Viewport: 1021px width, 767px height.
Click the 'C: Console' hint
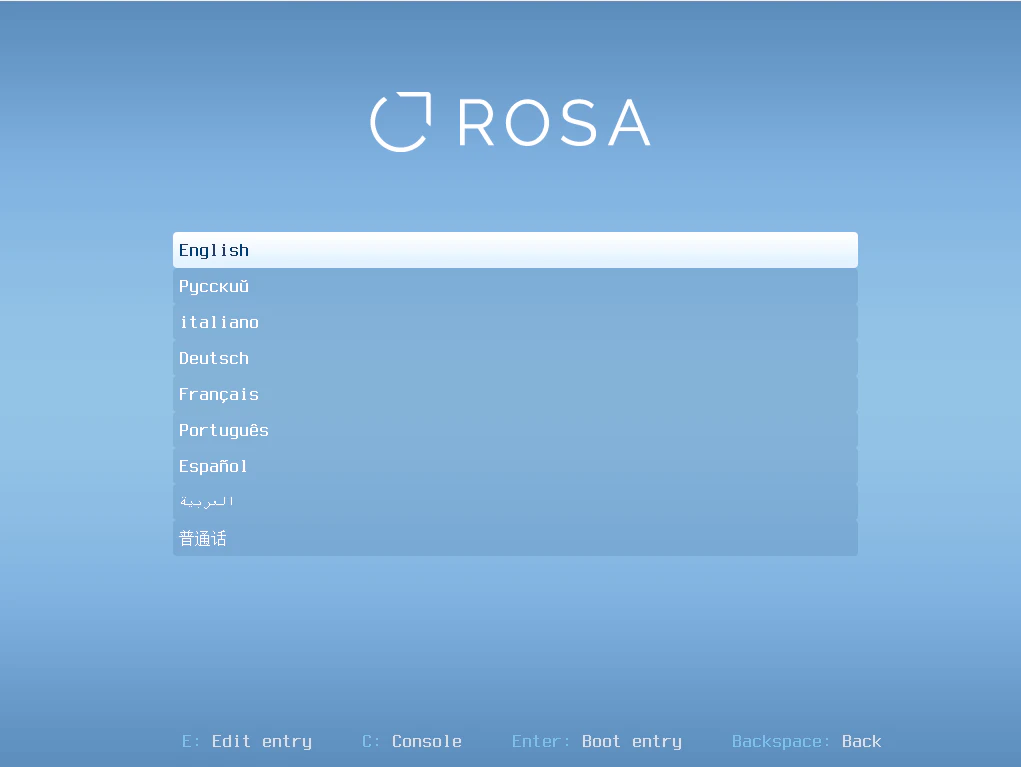(x=412, y=742)
